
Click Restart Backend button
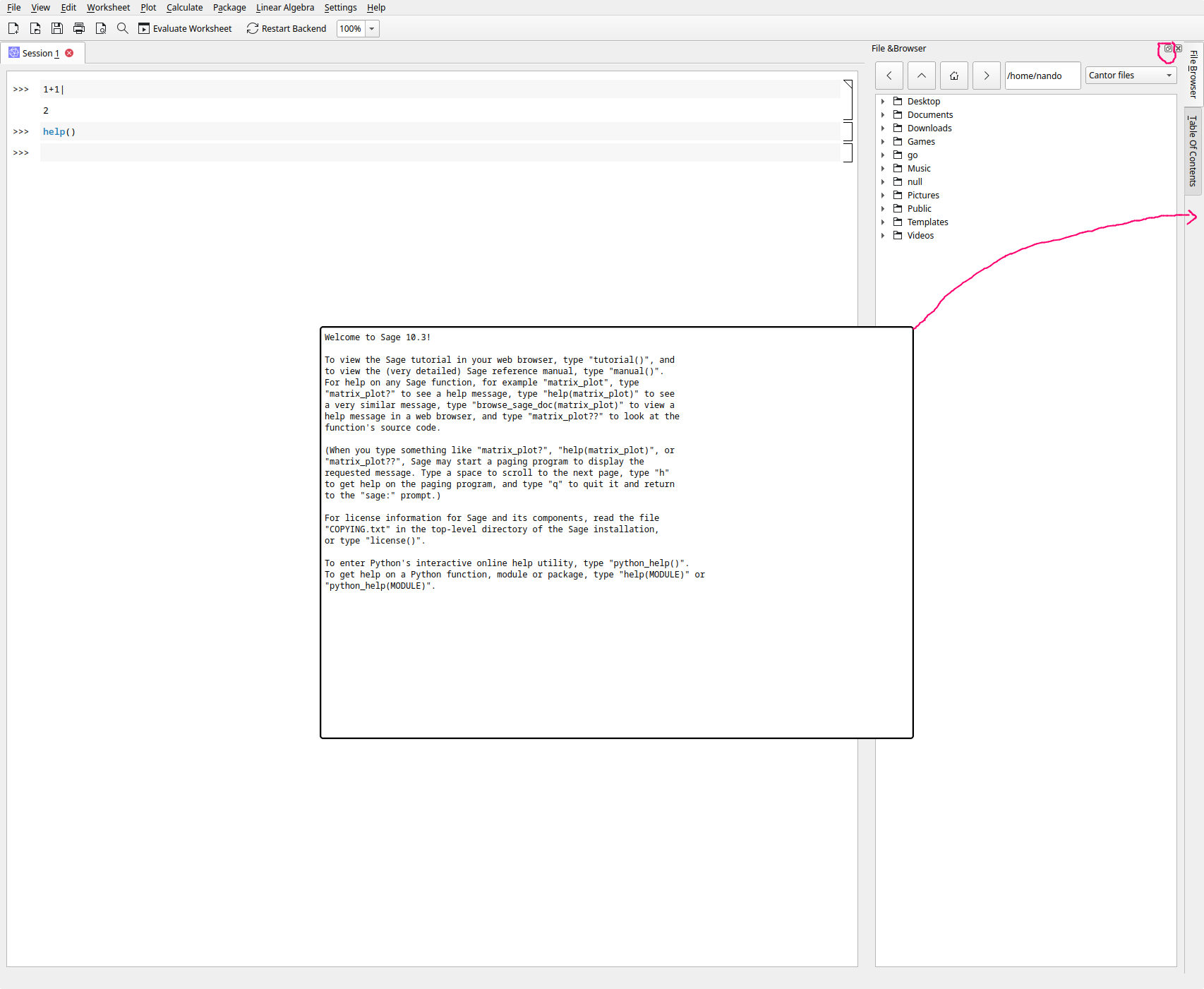tap(287, 28)
